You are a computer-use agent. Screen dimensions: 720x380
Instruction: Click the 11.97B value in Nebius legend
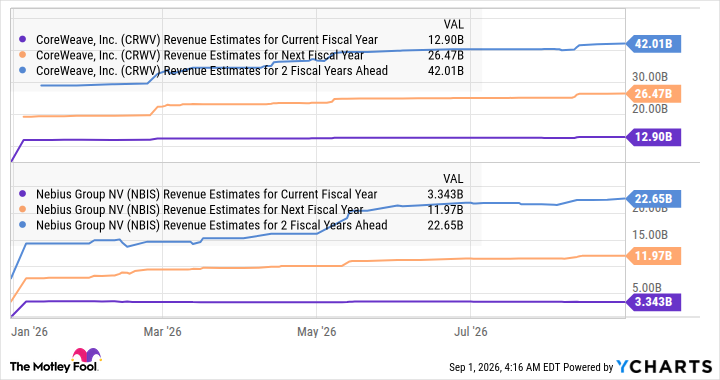click(445, 210)
